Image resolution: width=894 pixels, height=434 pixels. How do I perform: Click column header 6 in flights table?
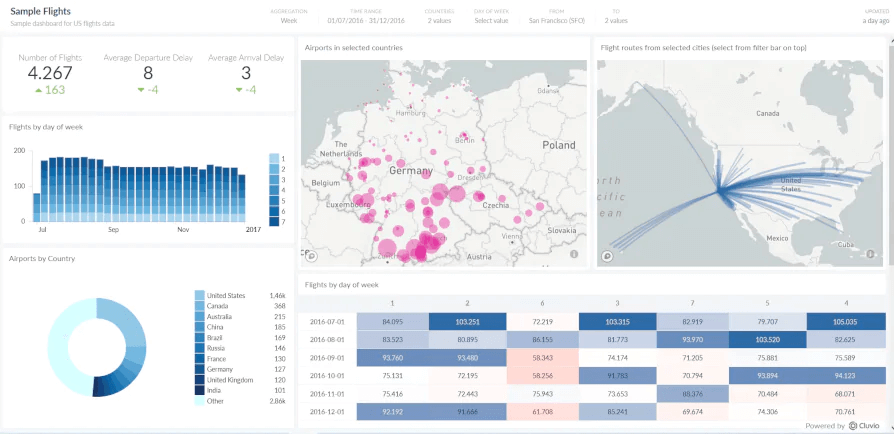[542, 303]
